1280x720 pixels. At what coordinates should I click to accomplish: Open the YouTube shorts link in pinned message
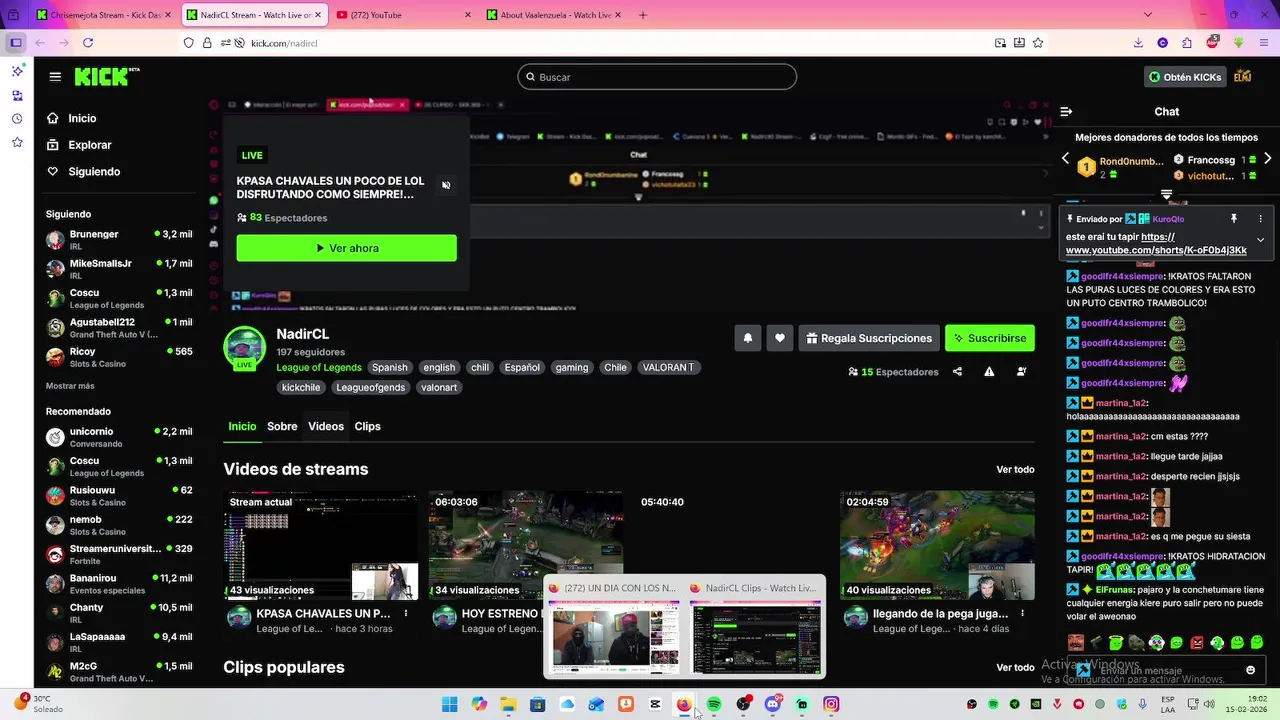(x=1156, y=244)
